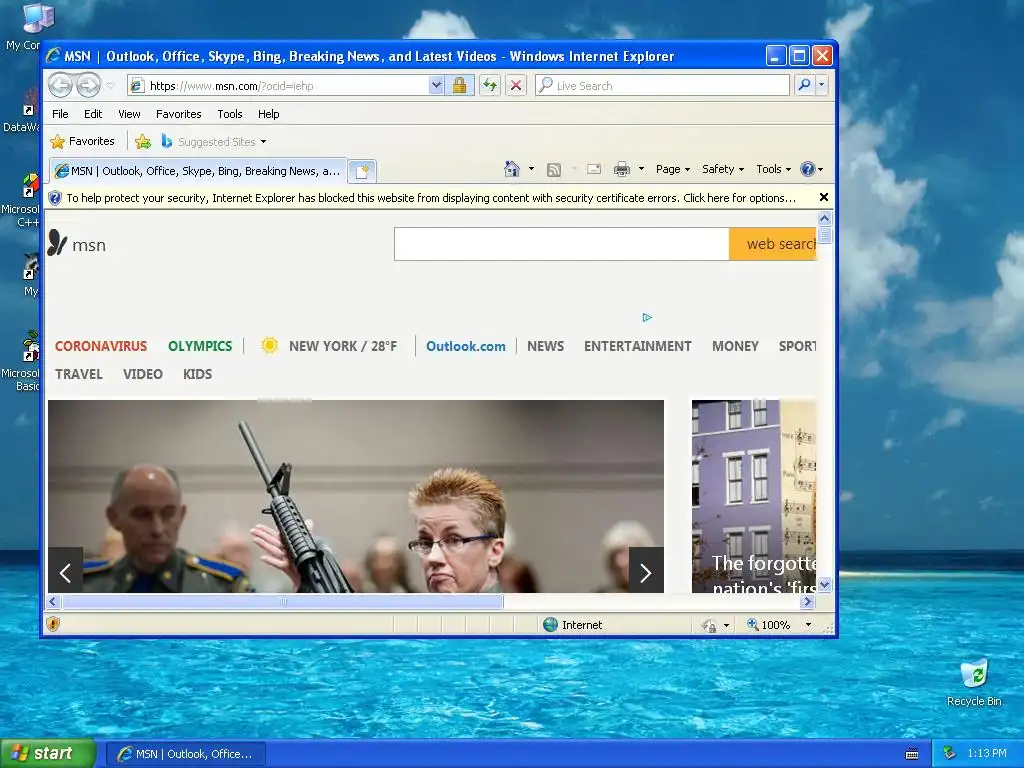Open the Edit menu
Image resolution: width=1024 pixels, height=768 pixels.
(93, 114)
